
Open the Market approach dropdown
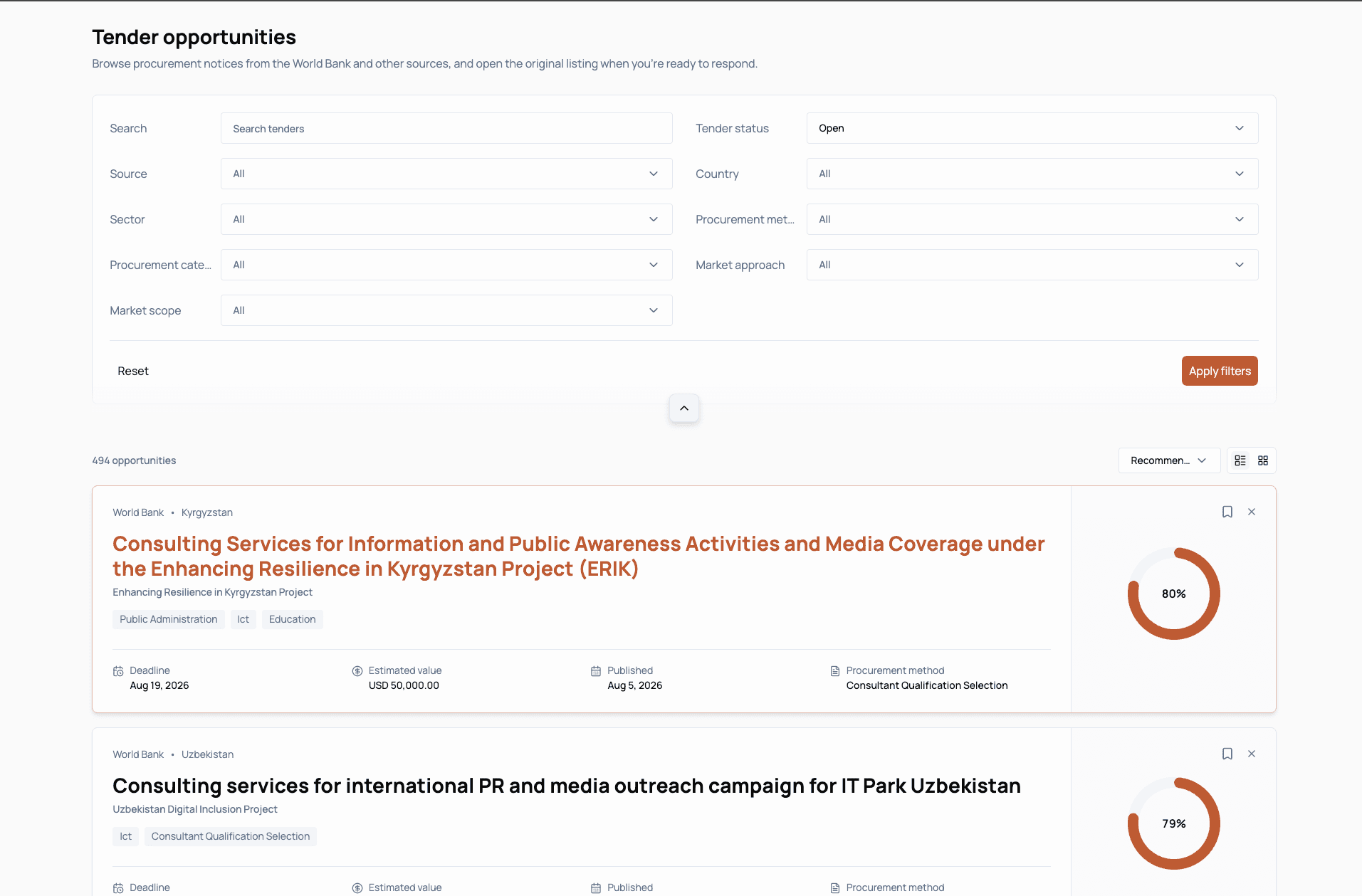1032,265
